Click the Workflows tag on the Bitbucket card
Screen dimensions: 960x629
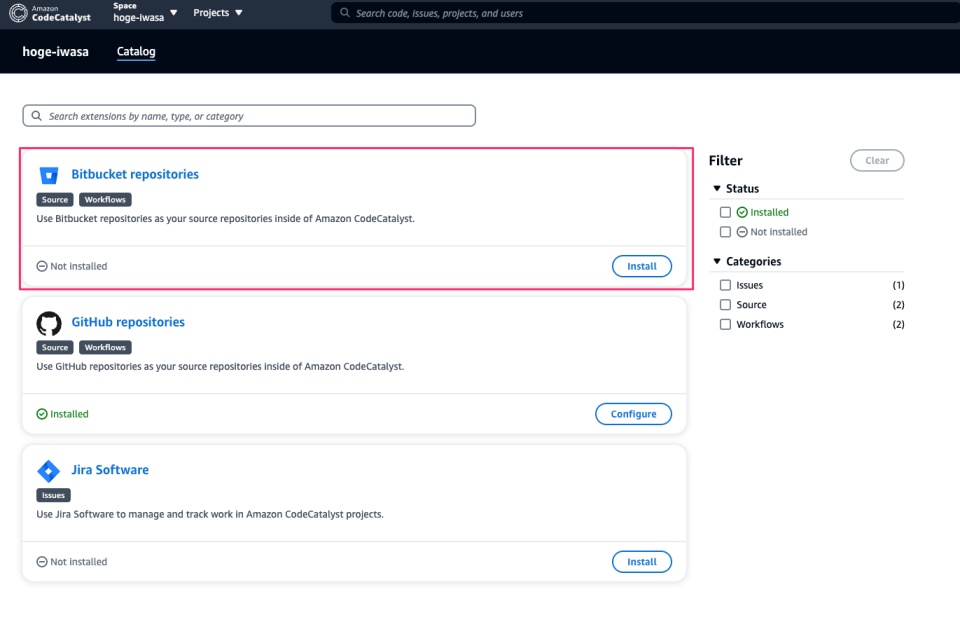(104, 199)
